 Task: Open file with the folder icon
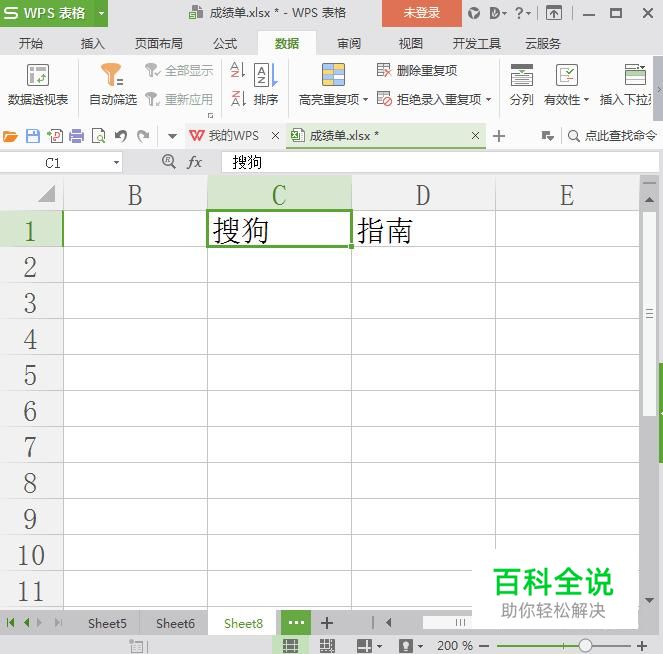pyautogui.click(x=10, y=137)
